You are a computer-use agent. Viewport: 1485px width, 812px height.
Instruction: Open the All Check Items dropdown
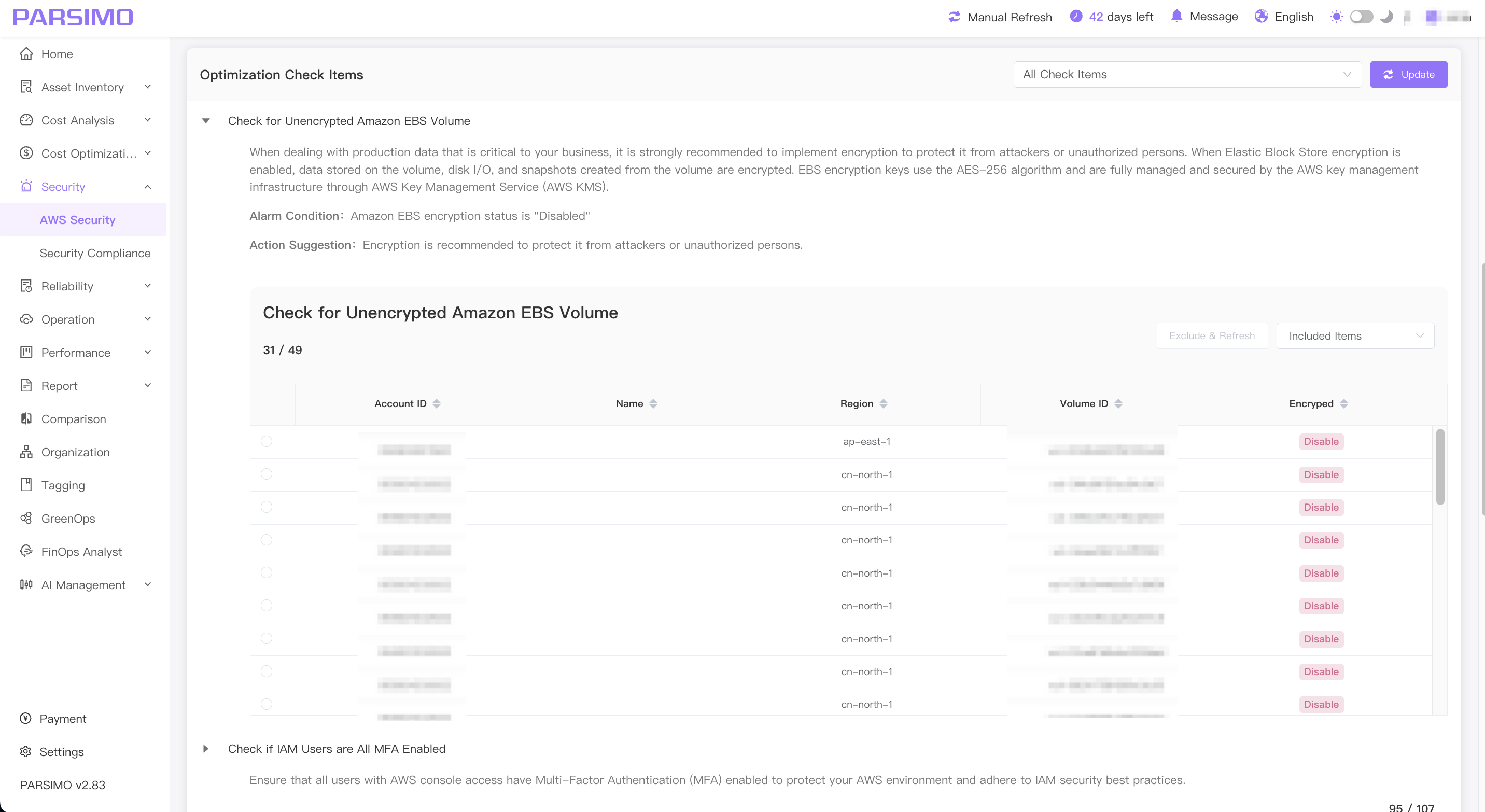click(x=1187, y=74)
